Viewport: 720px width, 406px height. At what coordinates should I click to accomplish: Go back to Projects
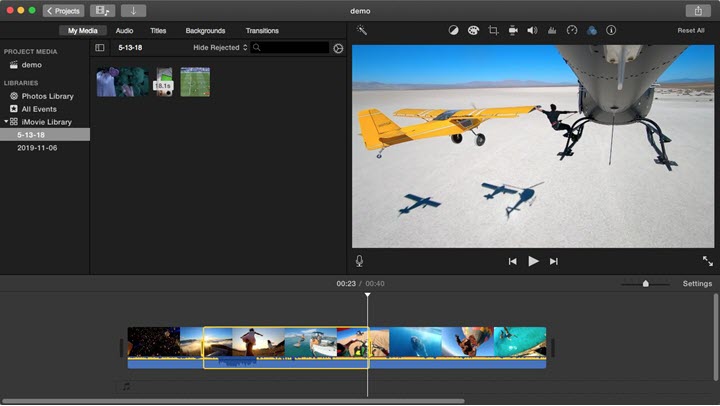pos(63,11)
